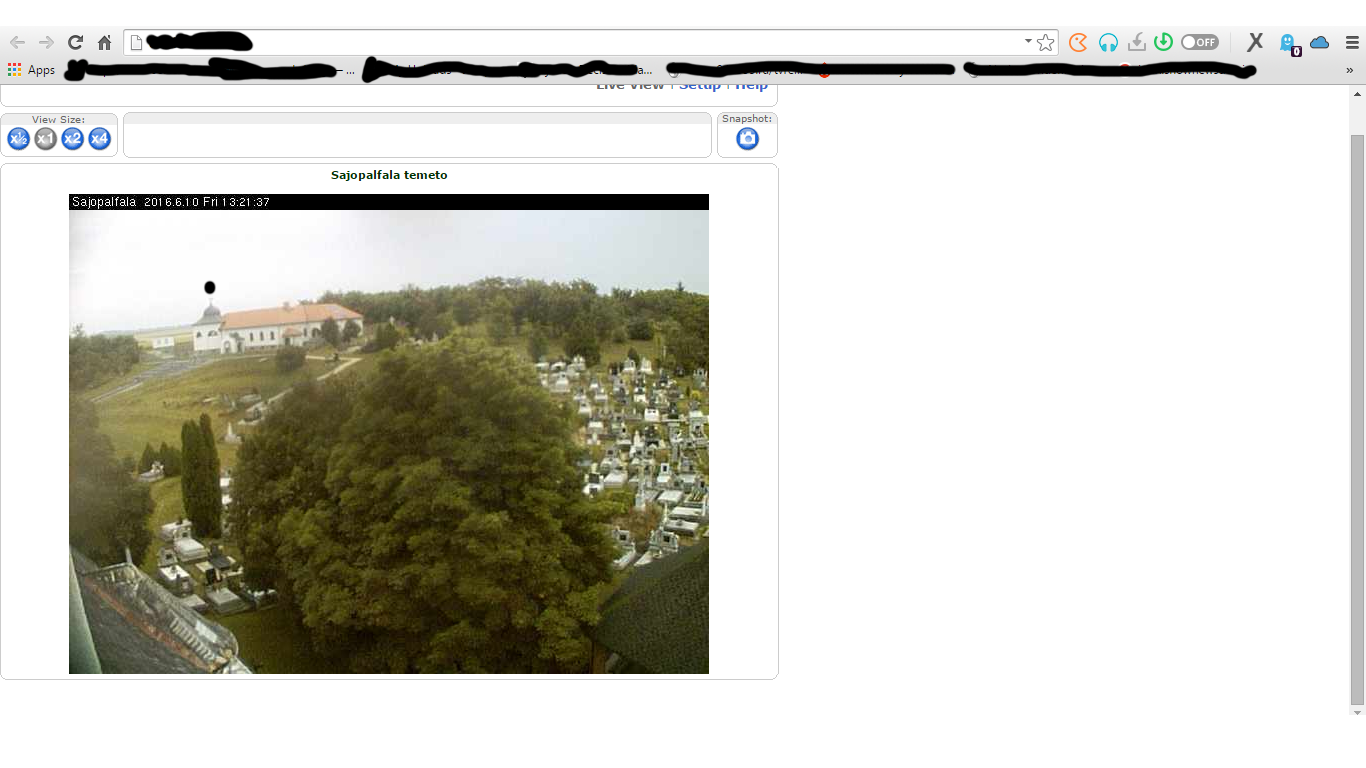Expand the bookmarks overflow chevron
Screen dimensions: 1366x768
click(1350, 70)
